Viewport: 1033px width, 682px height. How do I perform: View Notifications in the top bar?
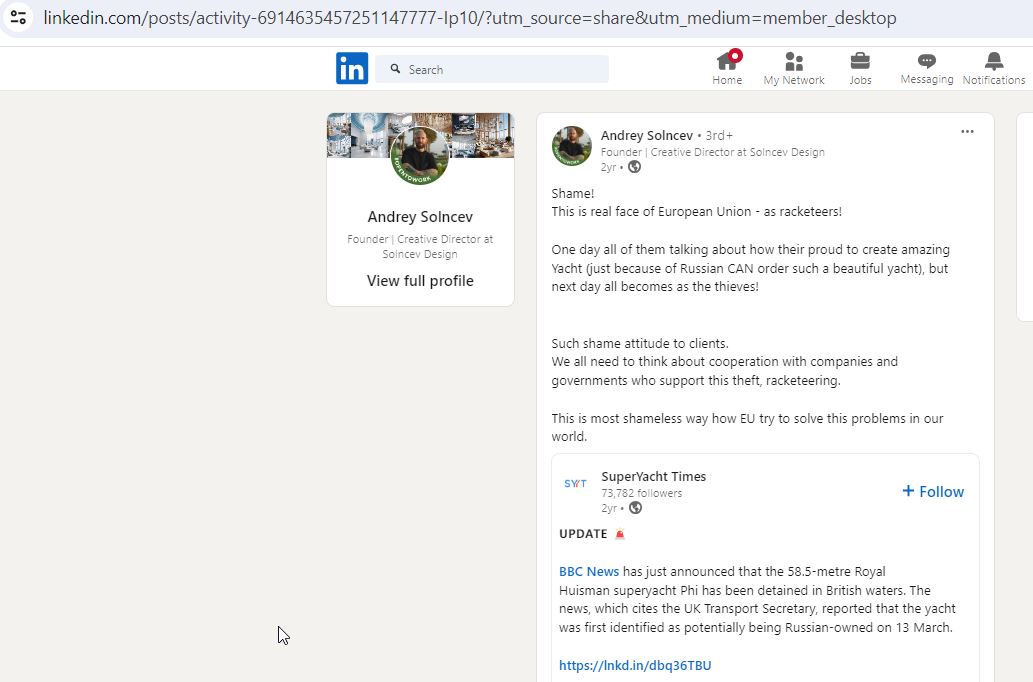click(993, 69)
